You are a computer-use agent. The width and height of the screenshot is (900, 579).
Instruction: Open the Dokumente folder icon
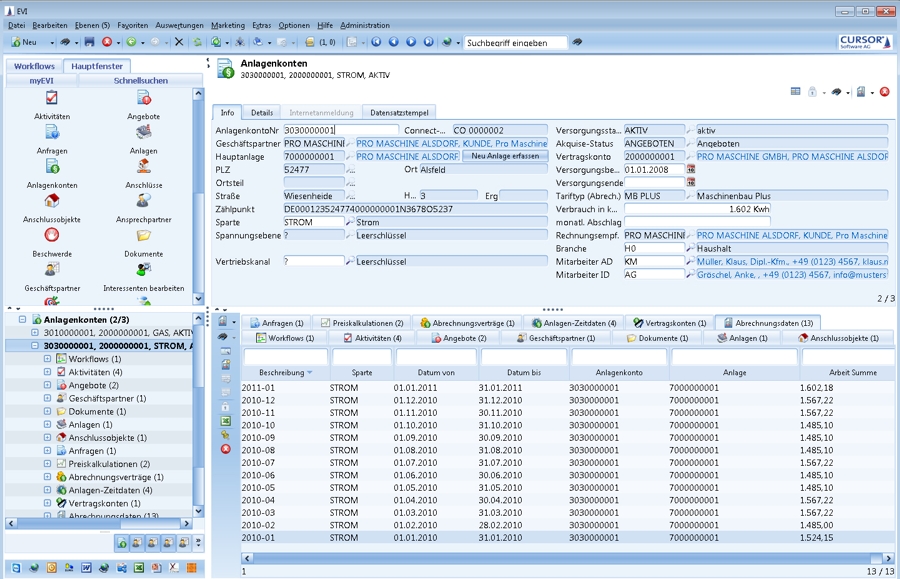pyautogui.click(x=144, y=235)
